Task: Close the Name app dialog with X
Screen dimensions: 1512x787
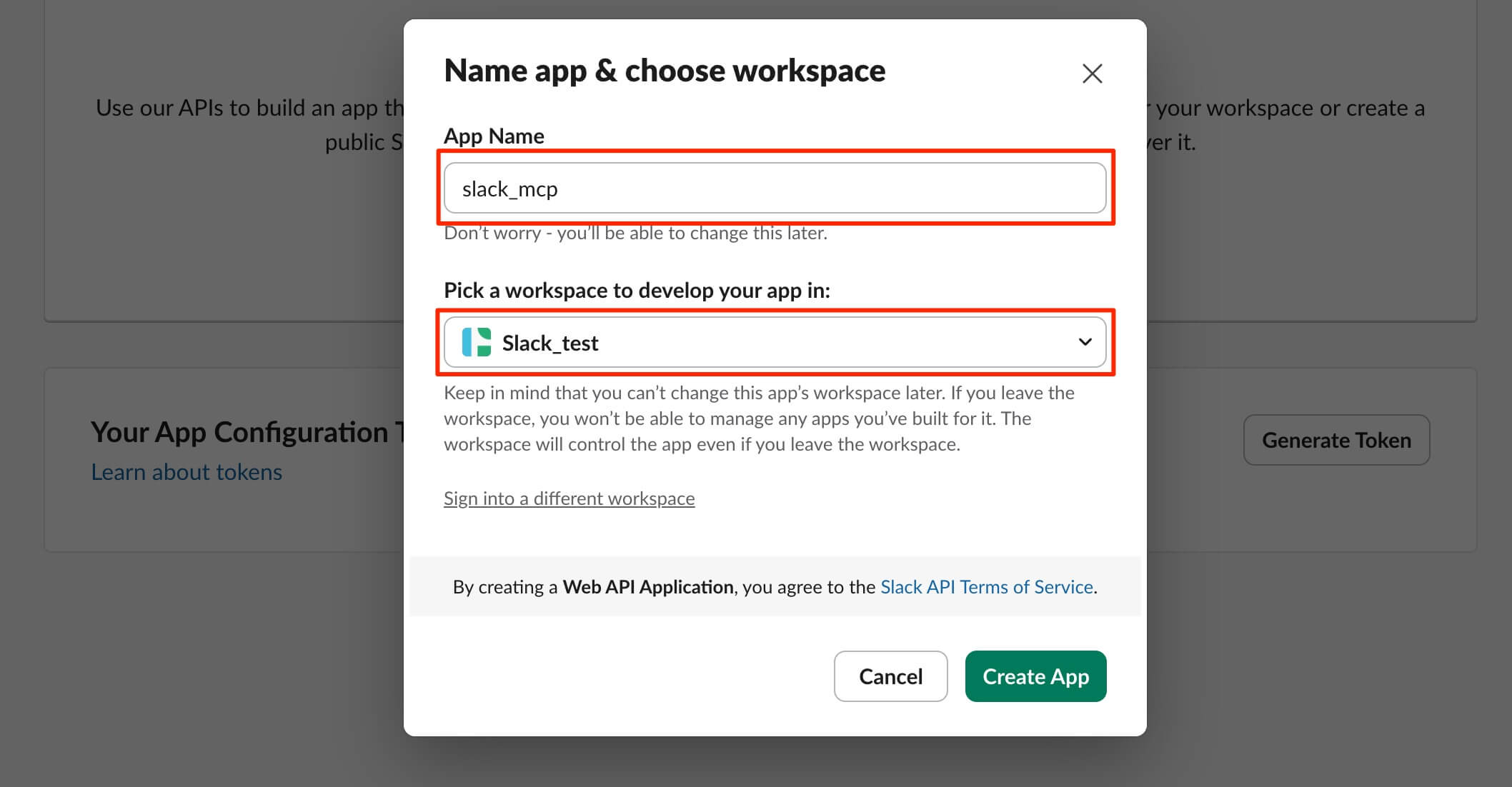Action: [1092, 74]
